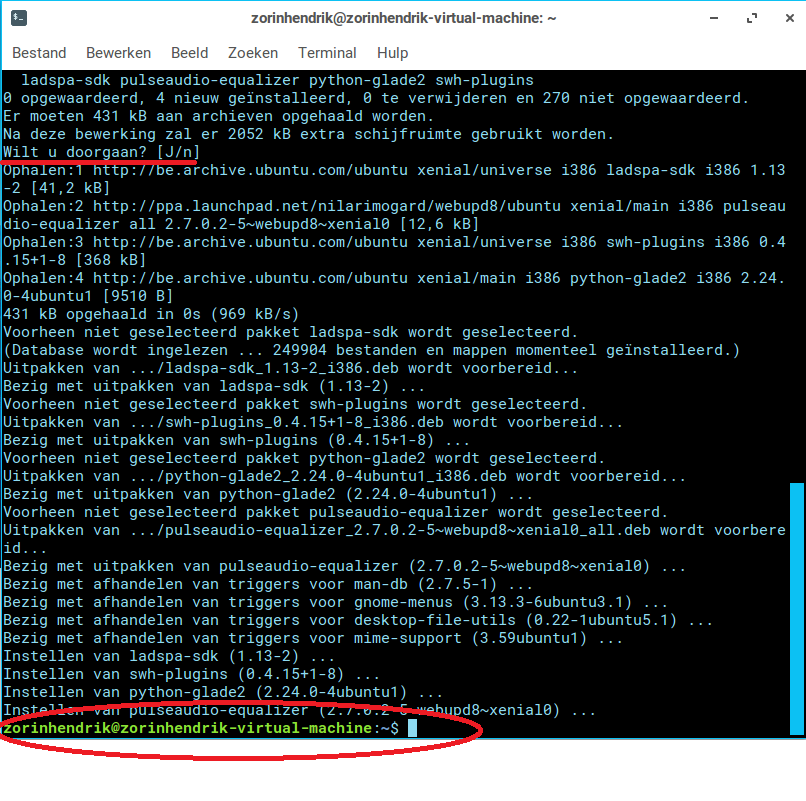Open the Bestand menu
Screen dimensions: 806x801
click(39, 53)
